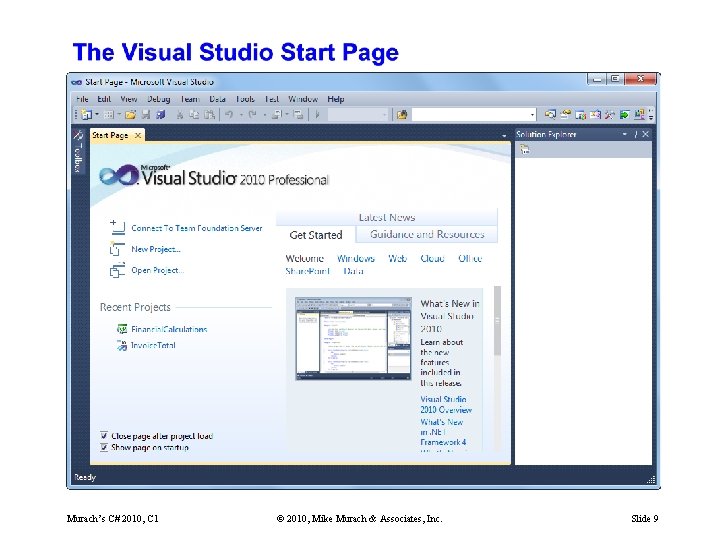Click the Copy toolbar icon
The width and height of the screenshot is (720, 540).
tap(194, 114)
